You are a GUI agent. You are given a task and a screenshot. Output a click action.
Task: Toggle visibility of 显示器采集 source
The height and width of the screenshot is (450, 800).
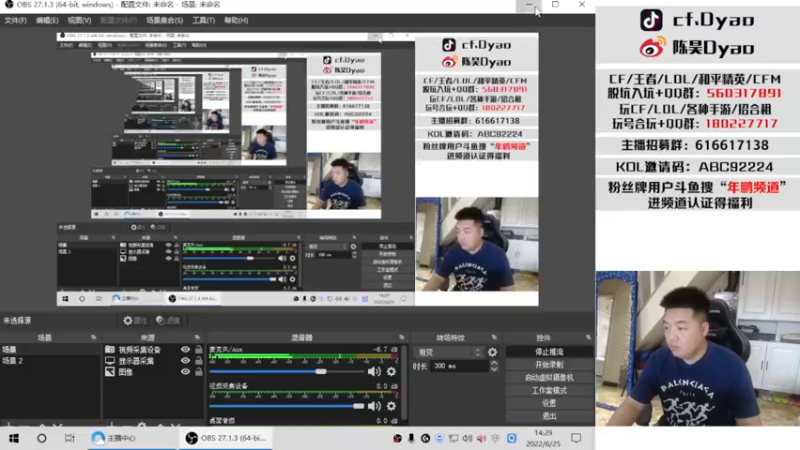click(185, 361)
